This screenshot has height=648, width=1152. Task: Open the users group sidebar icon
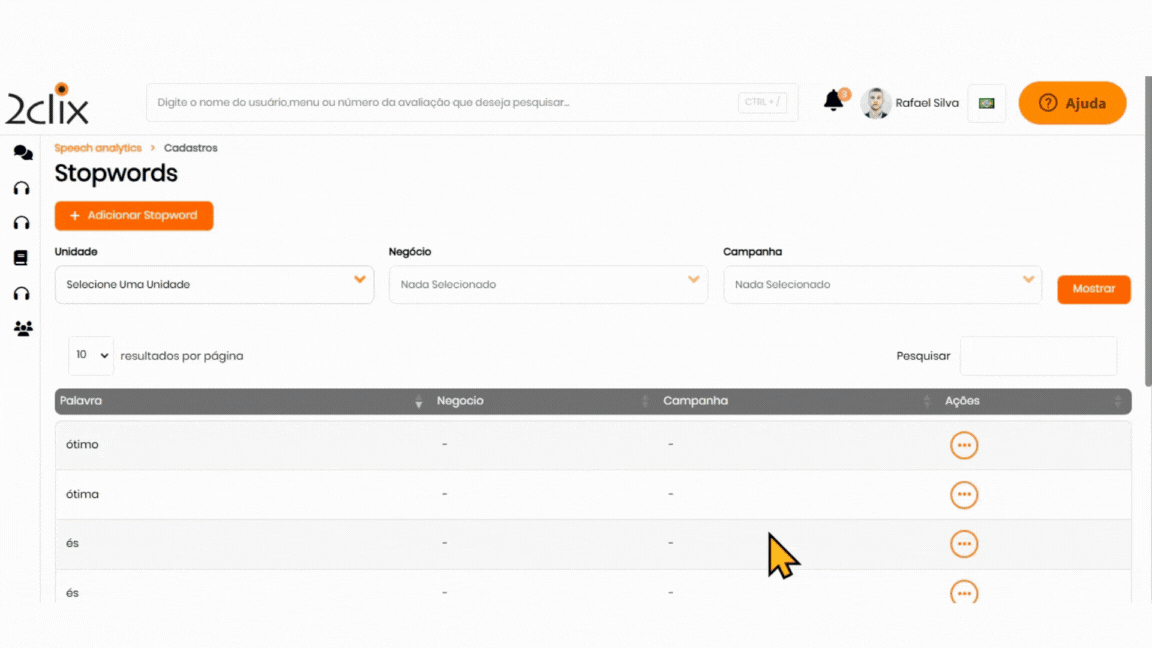(22, 328)
